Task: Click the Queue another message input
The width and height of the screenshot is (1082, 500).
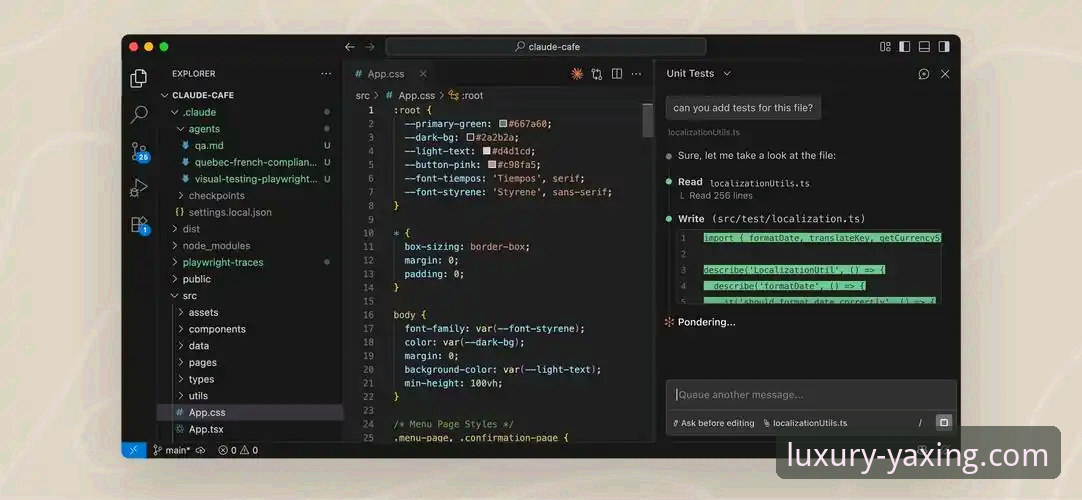Action: coord(810,395)
